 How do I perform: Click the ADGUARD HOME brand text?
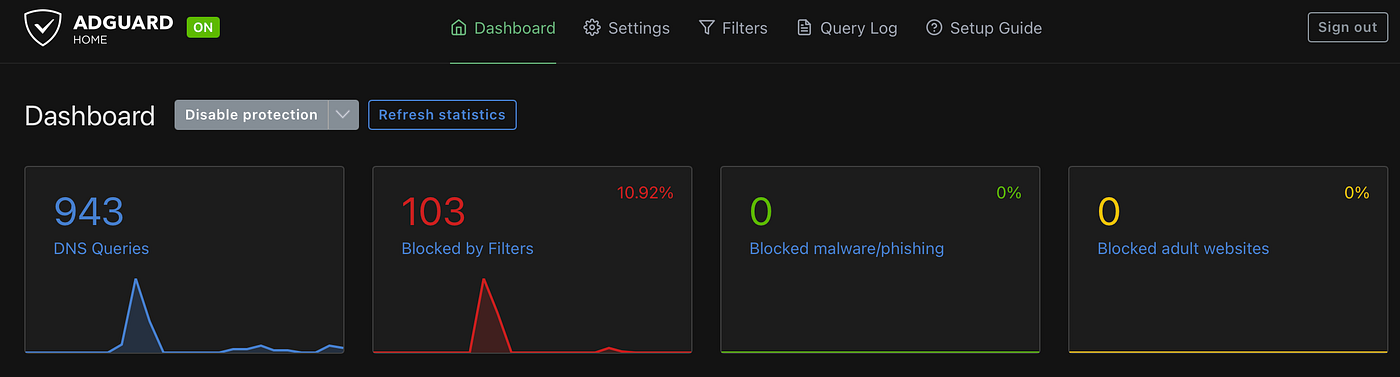(x=123, y=29)
